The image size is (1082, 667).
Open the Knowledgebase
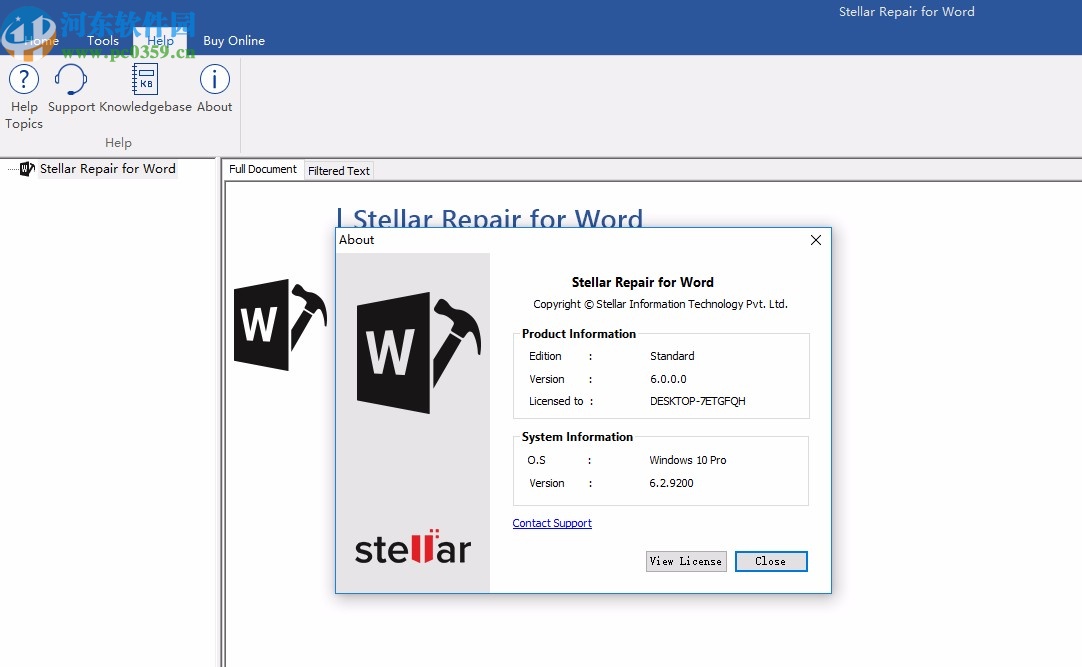point(143,79)
